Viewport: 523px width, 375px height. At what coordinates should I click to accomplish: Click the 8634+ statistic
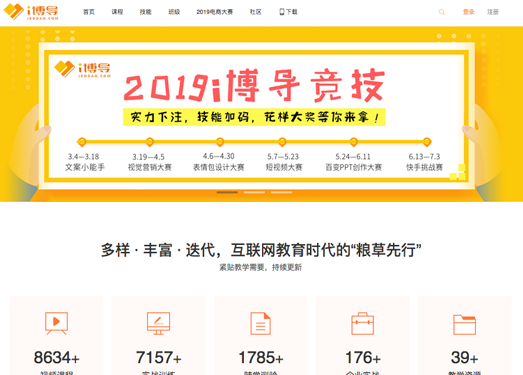56,358
